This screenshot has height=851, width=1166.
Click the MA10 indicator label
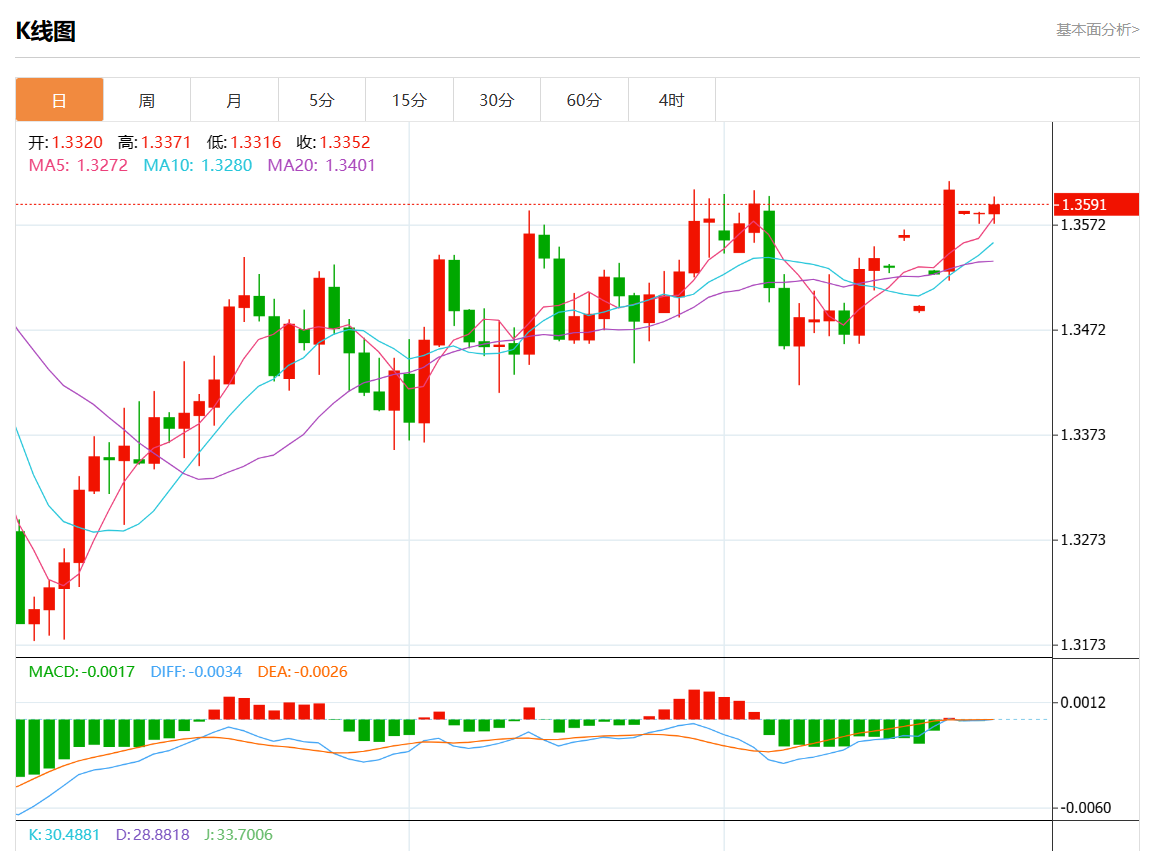pyautogui.click(x=198, y=165)
